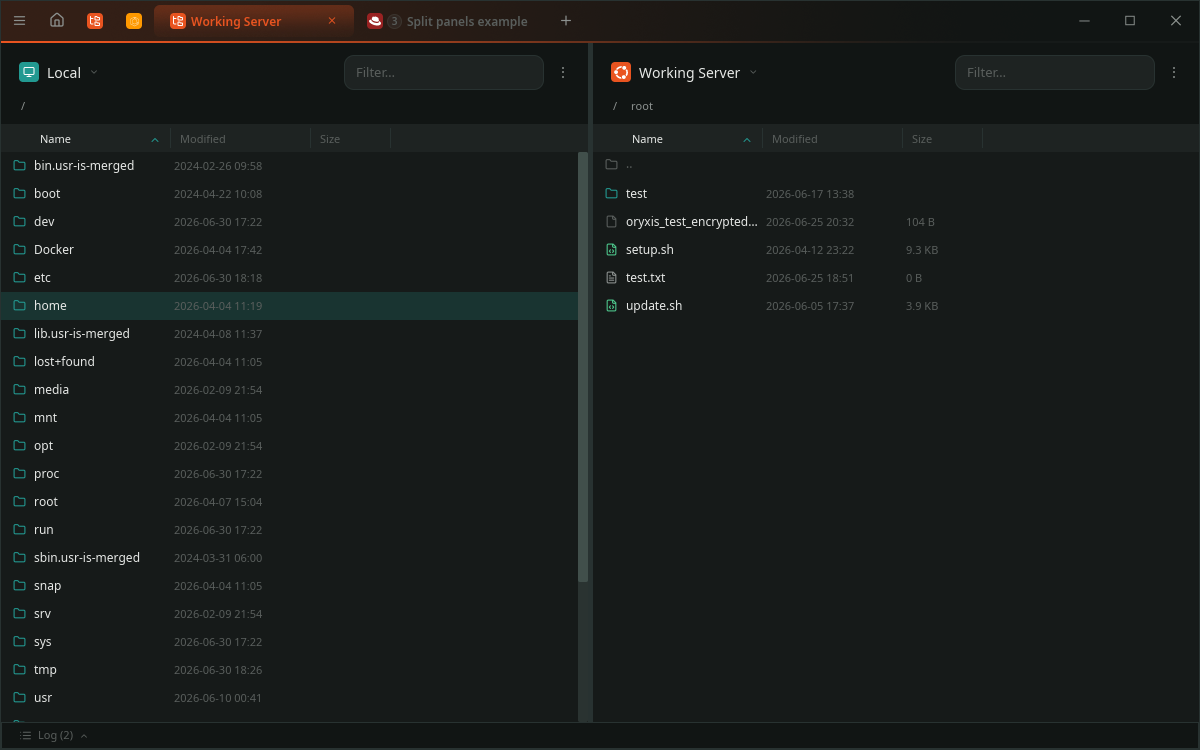Switch to the orange icon tab
The image size is (1200, 750).
coord(134,21)
